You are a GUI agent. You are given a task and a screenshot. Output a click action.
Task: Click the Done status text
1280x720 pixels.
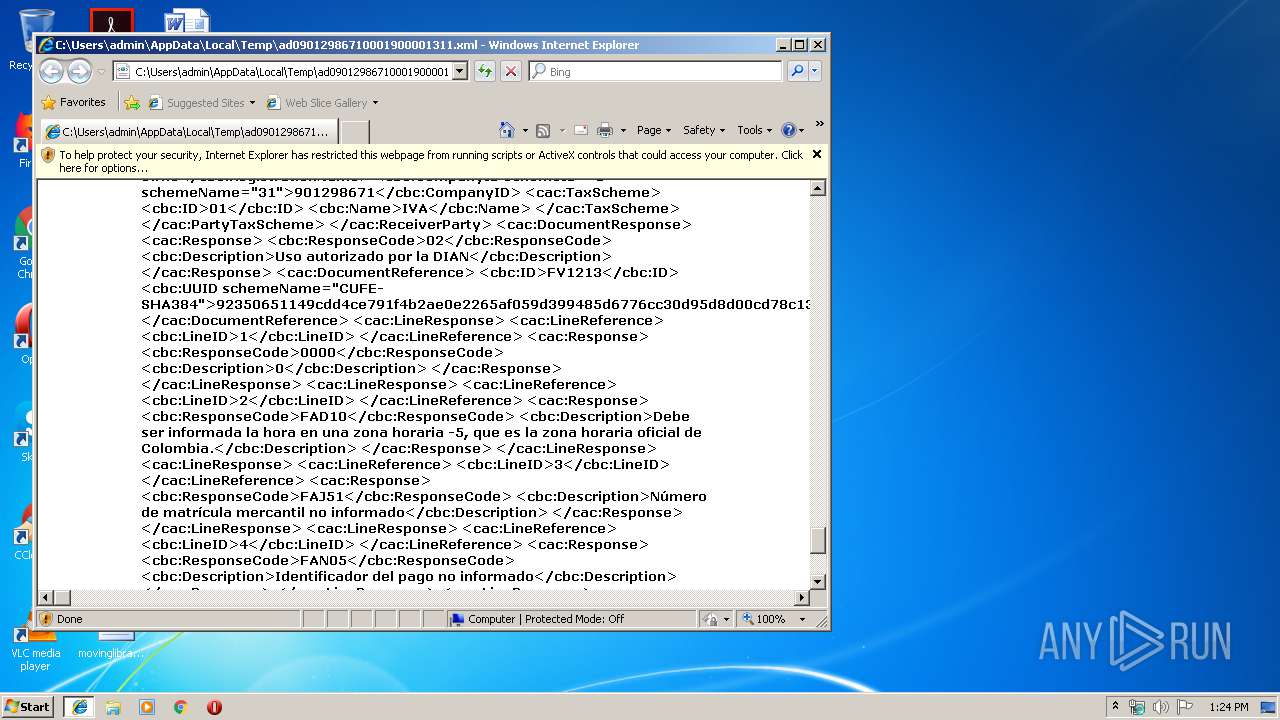click(70, 619)
